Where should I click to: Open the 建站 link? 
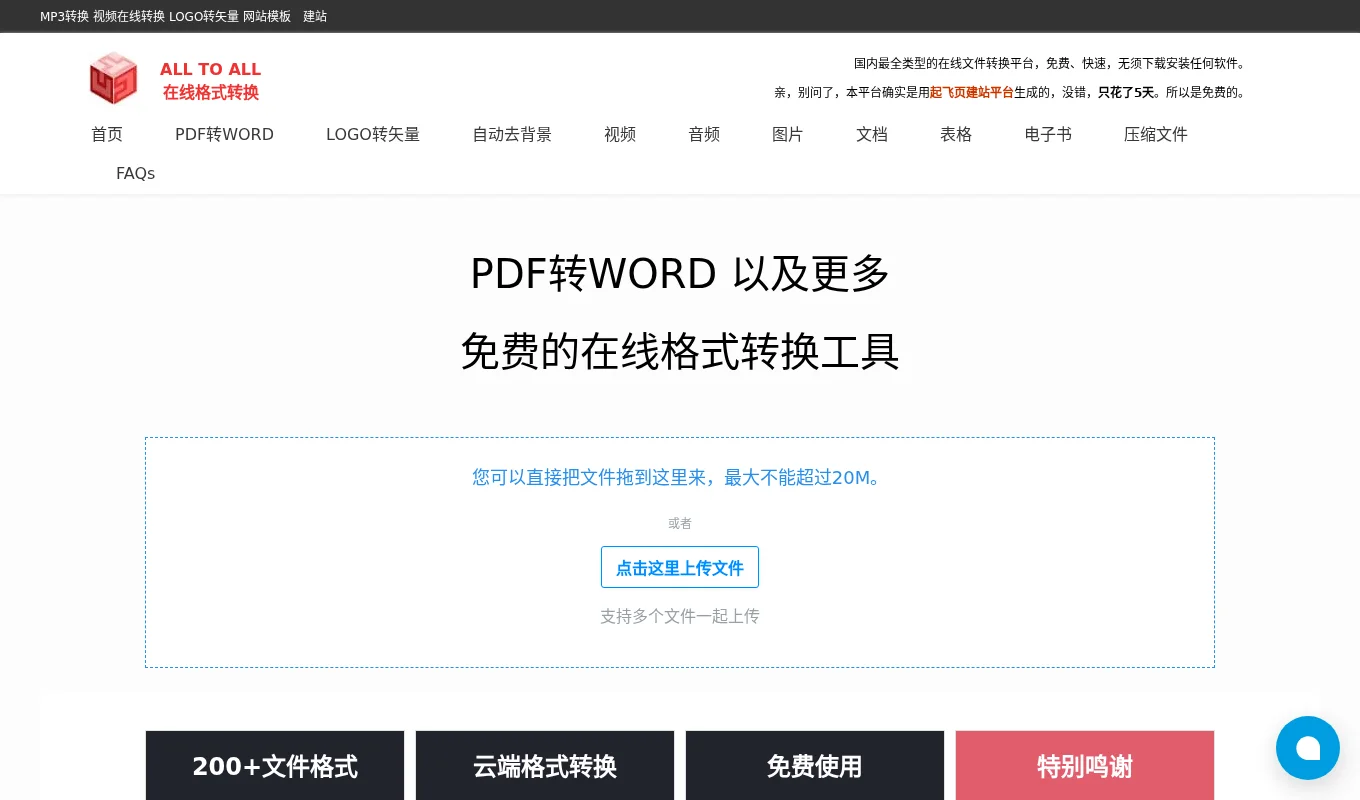(x=314, y=16)
